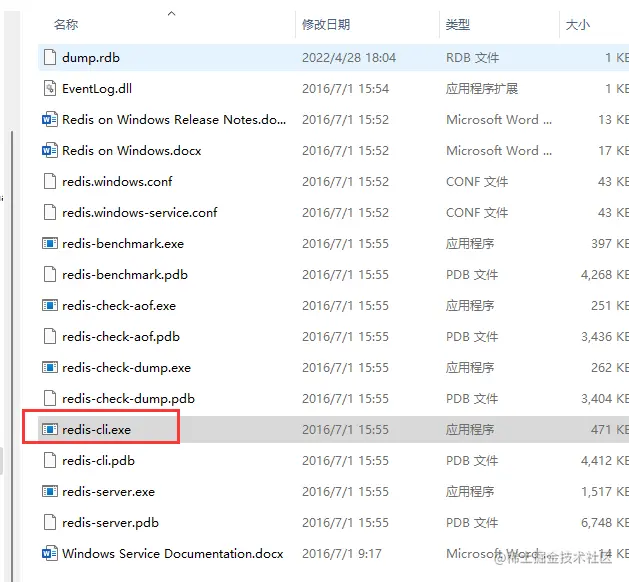Viewport: 629px width, 582px height.
Task: Click the EventLog.dll file icon
Action: pos(50,88)
